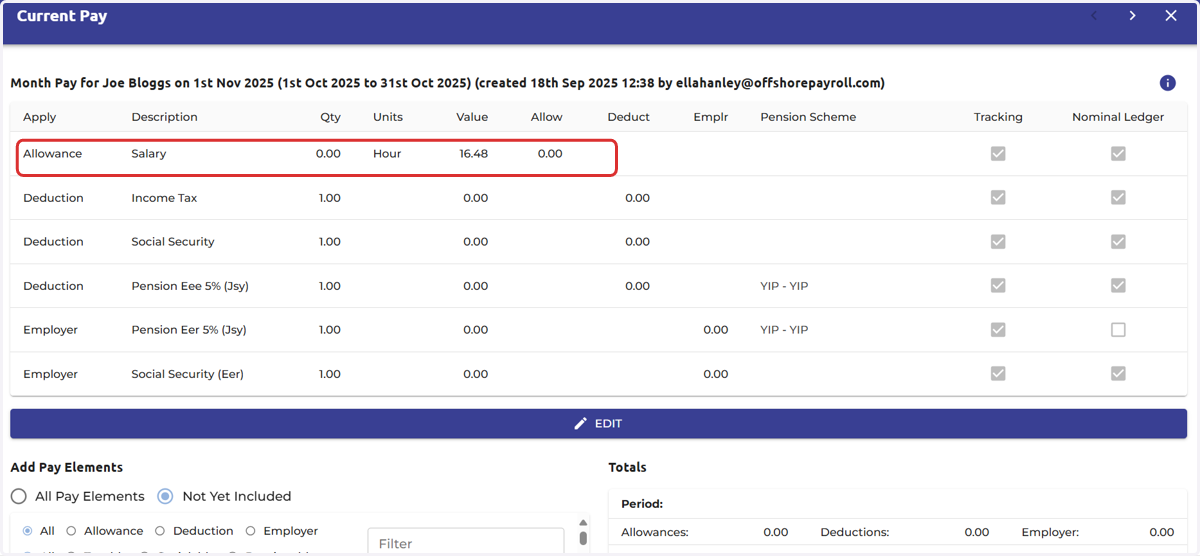The width and height of the screenshot is (1200, 556).
Task: Toggle Nominal Ledger checkbox for Pension Eee 5%
Action: 1118,286
